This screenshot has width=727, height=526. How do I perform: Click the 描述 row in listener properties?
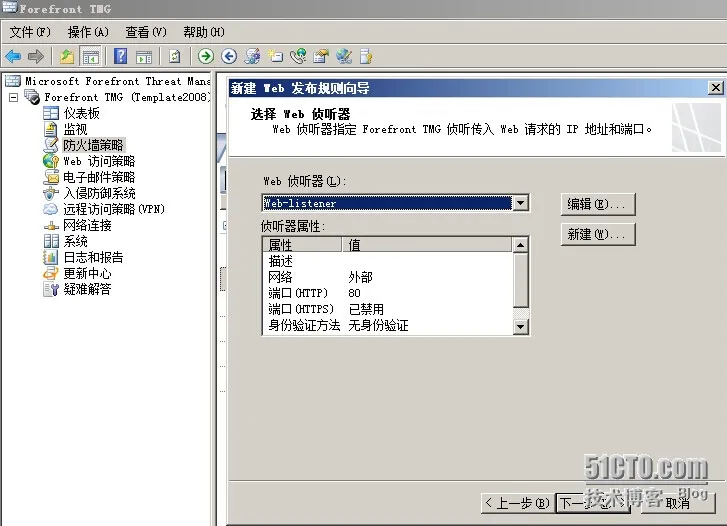[388, 261]
